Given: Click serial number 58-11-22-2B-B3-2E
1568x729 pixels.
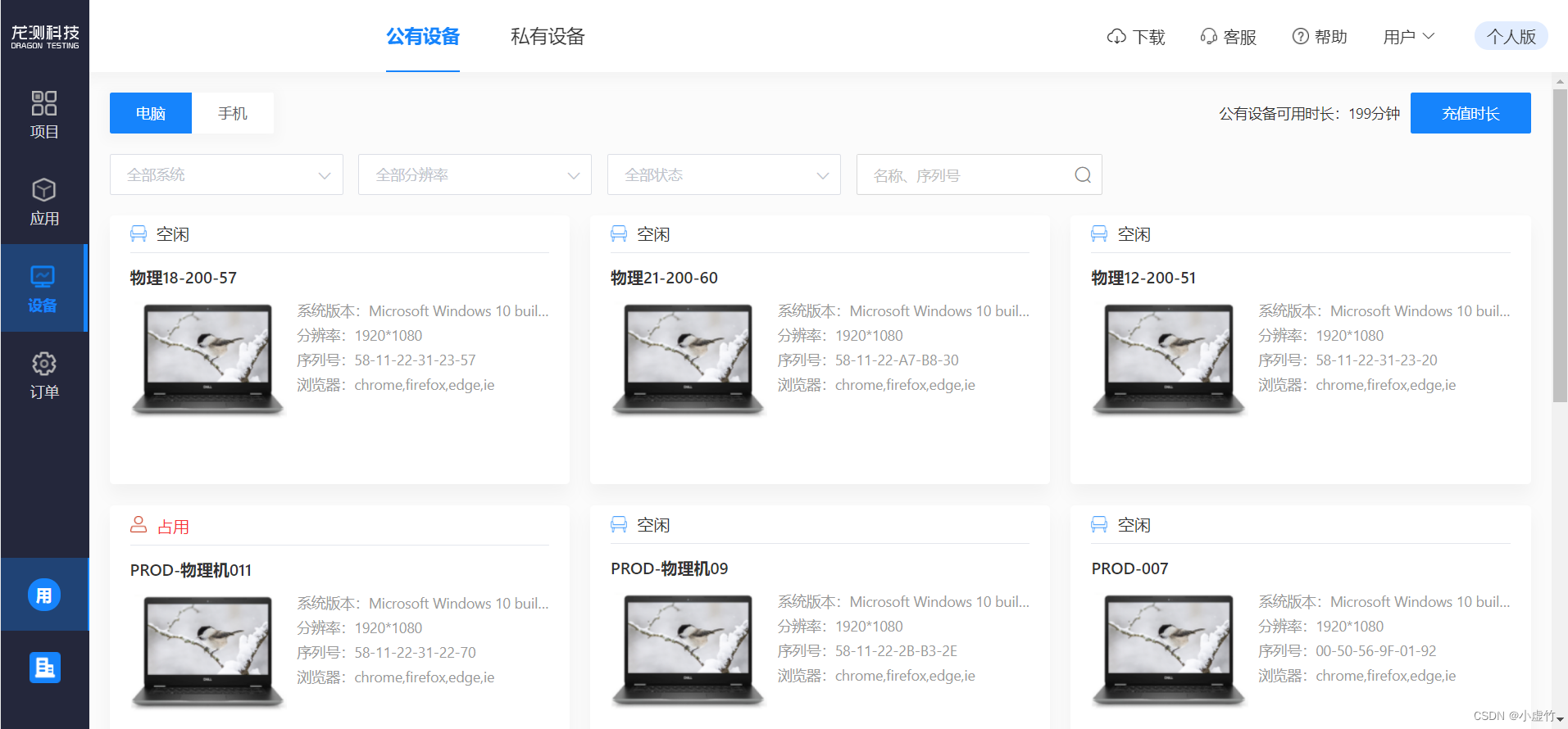Looking at the screenshot, I should 896,651.
